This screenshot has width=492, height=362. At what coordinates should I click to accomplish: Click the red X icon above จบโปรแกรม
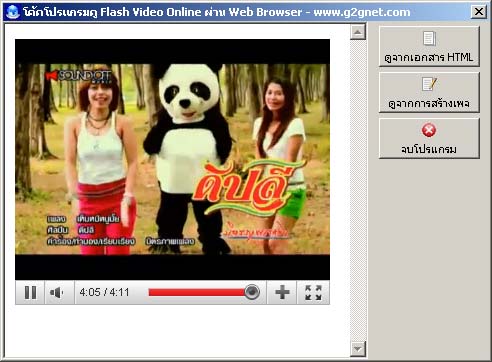(429, 130)
